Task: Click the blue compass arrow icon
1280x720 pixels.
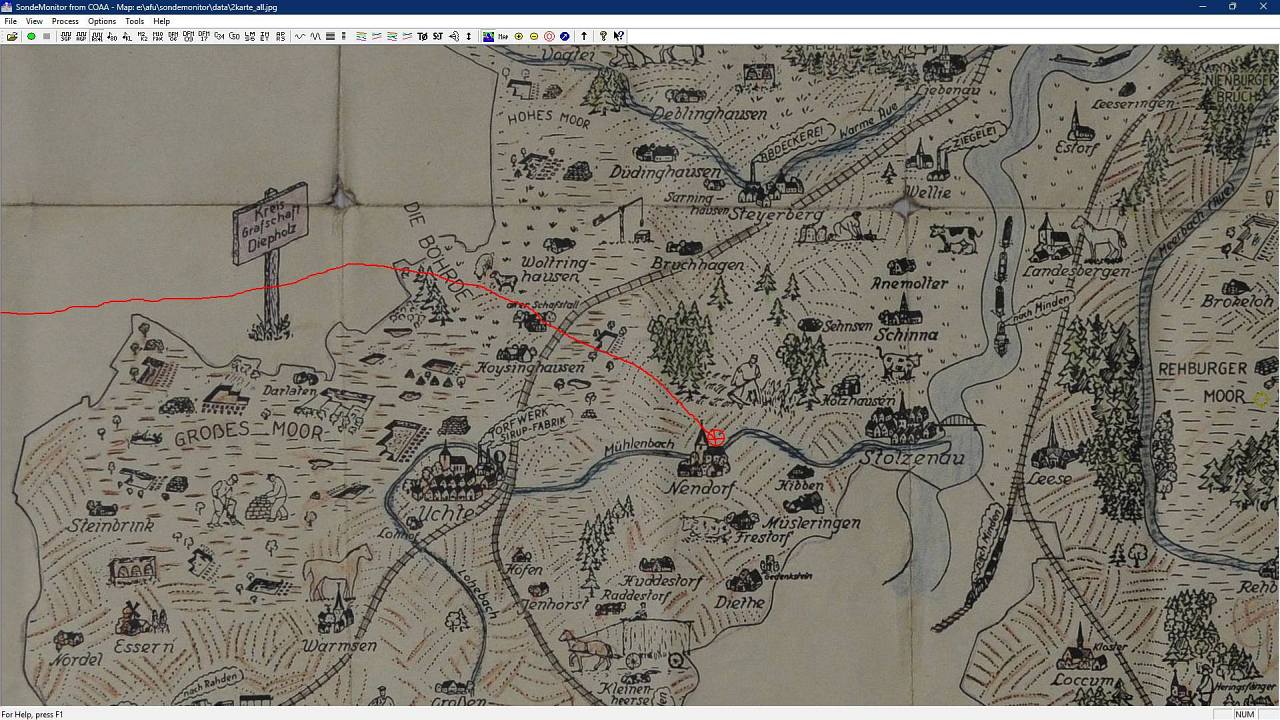Action: 565,36
